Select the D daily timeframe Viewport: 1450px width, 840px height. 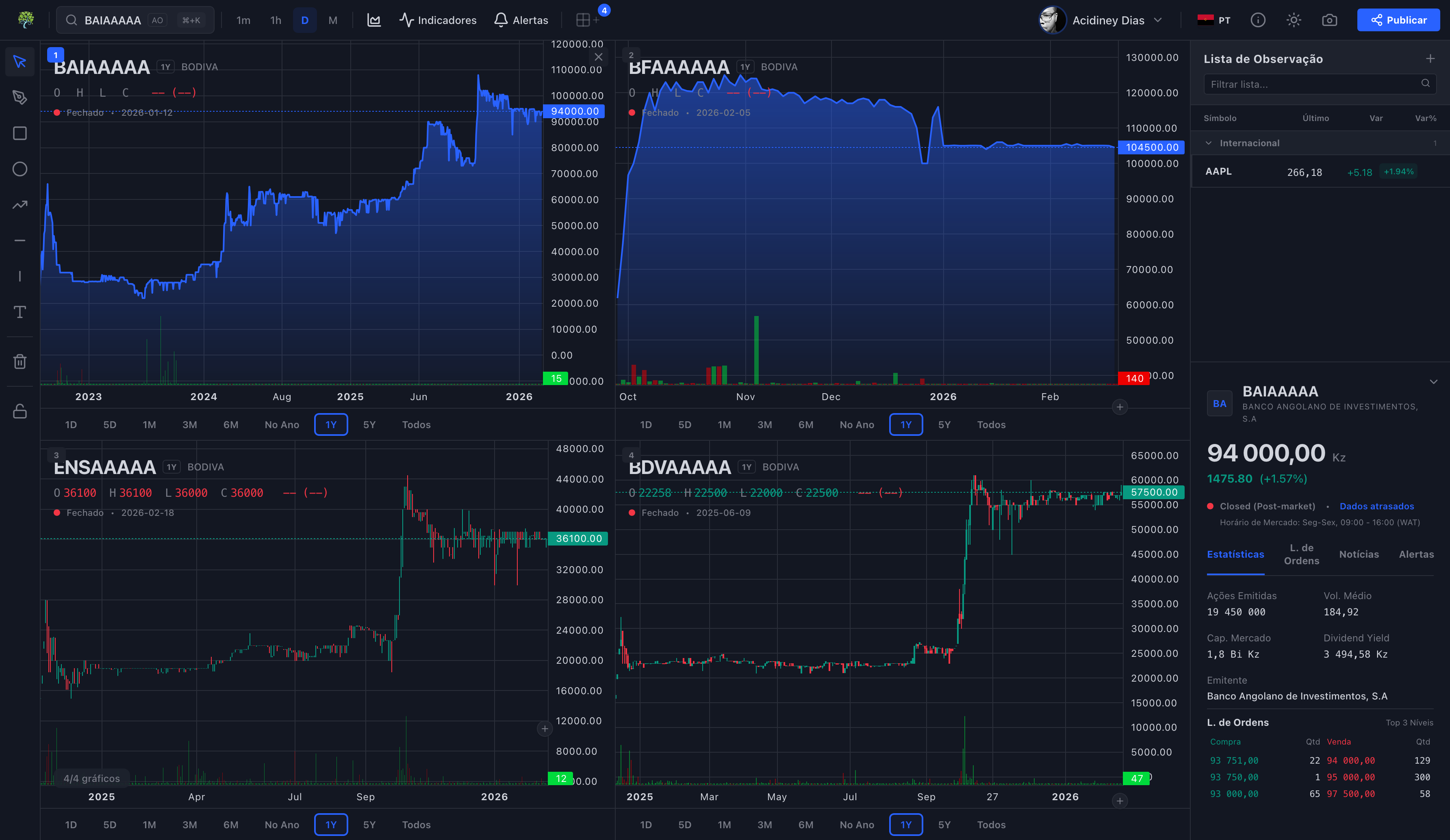click(304, 20)
